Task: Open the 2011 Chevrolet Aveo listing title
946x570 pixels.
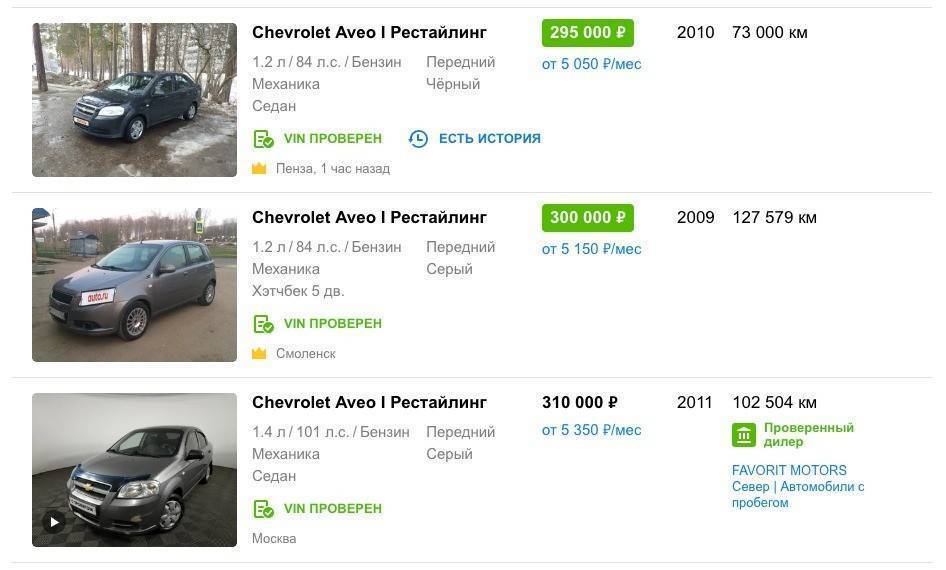Action: [369, 403]
